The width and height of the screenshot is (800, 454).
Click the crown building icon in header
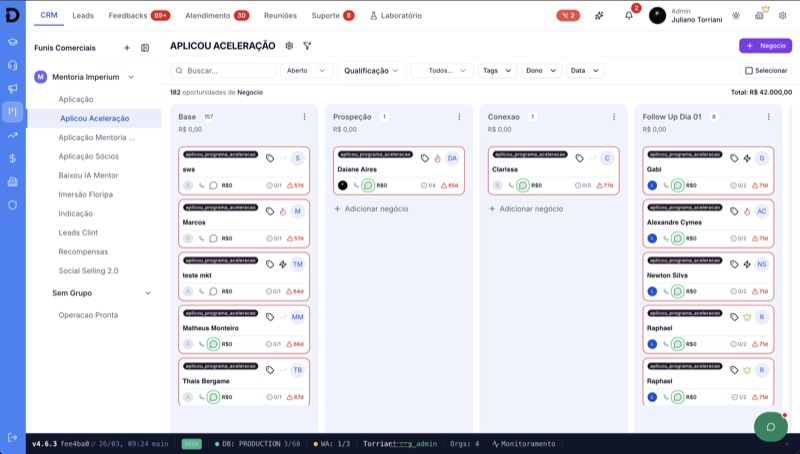(760, 15)
